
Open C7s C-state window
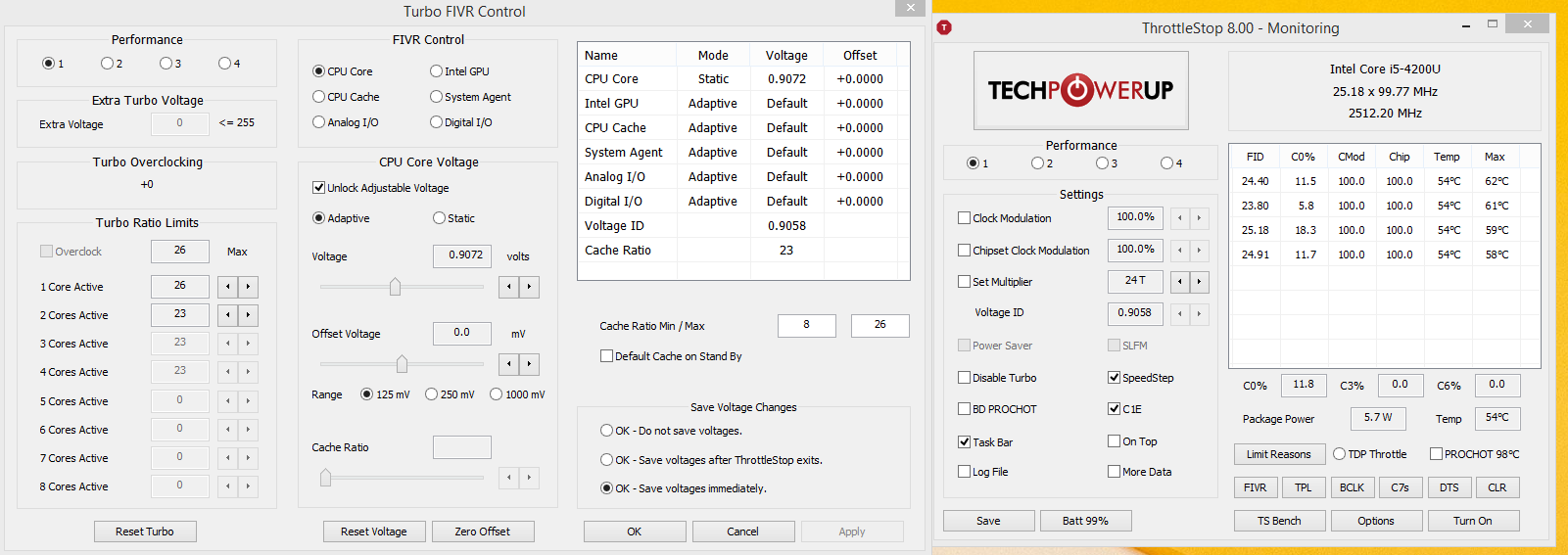[1401, 487]
